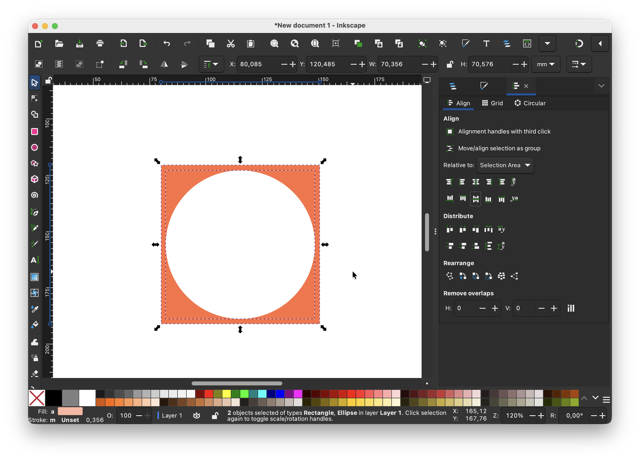Show the next palette row
Viewport: 640px width, 461px height.
(x=596, y=398)
